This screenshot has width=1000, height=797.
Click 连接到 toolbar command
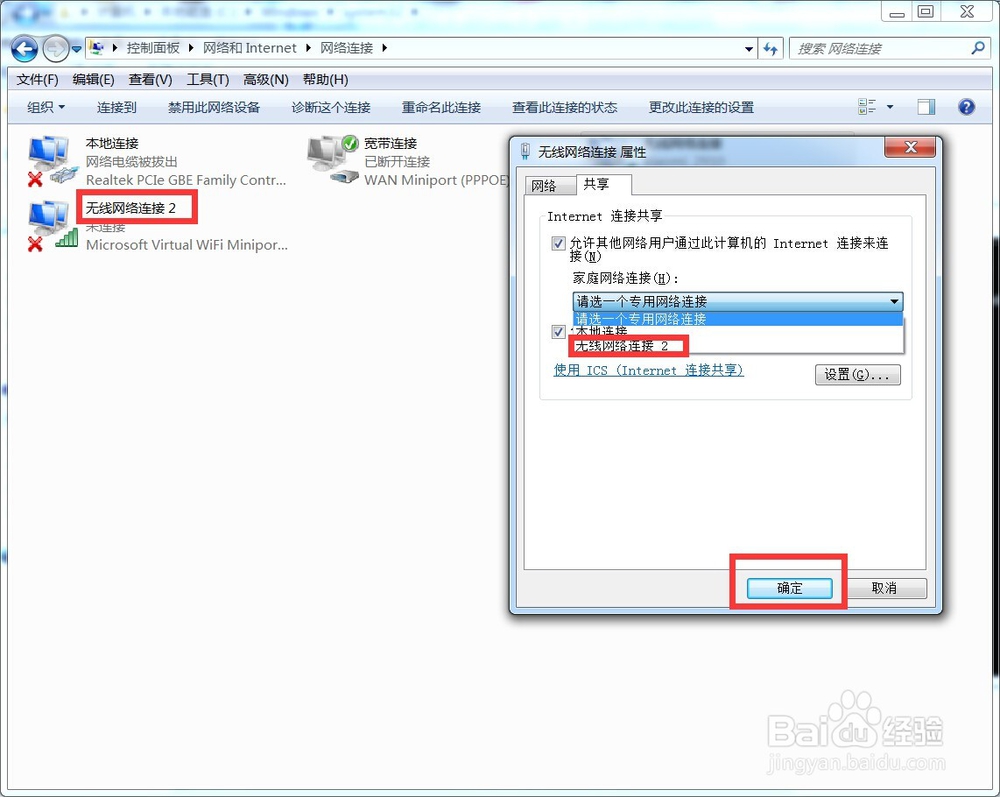pos(117,107)
